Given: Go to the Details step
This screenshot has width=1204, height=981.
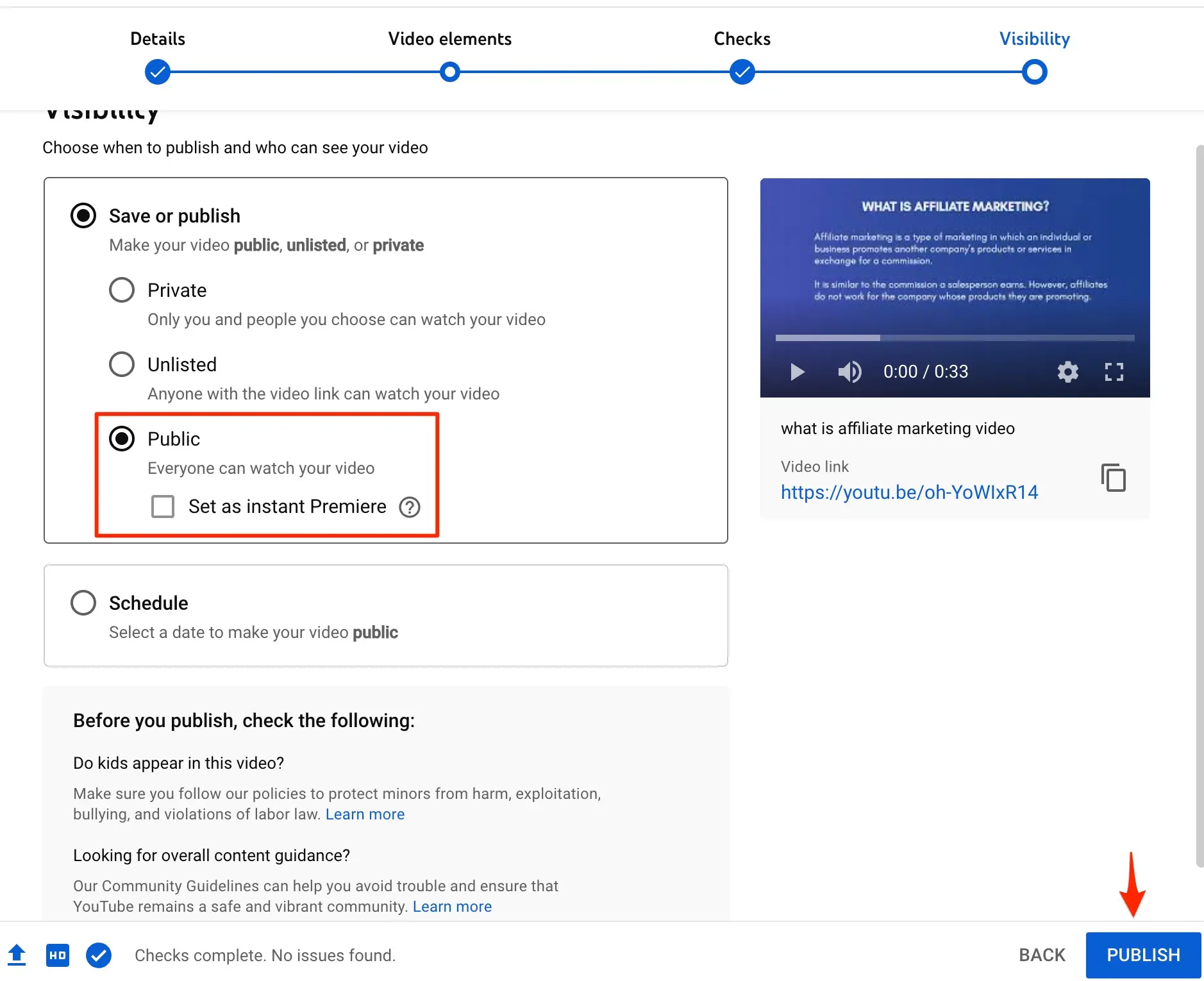Looking at the screenshot, I should pyautogui.click(x=158, y=72).
